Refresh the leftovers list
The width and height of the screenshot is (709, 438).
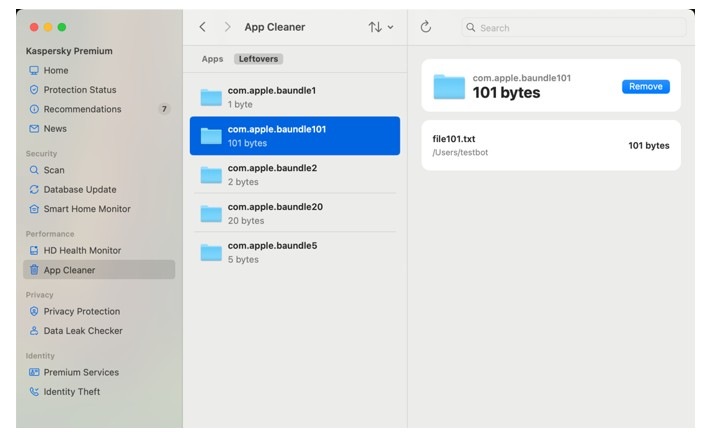(425, 27)
